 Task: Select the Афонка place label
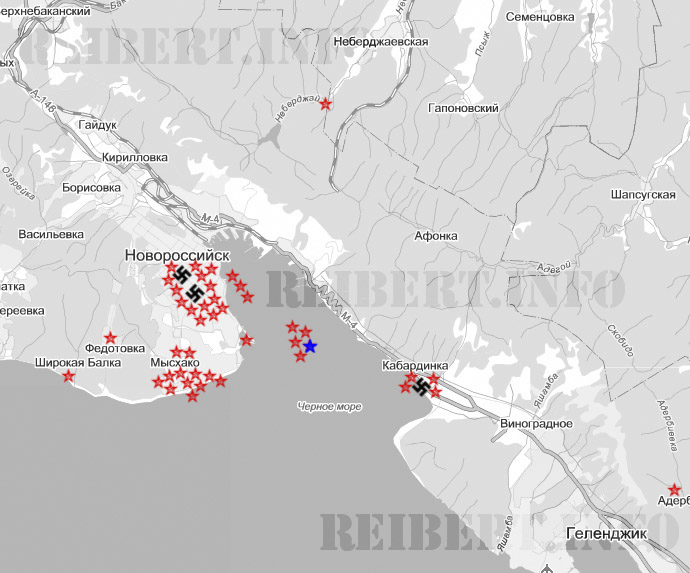(435, 236)
